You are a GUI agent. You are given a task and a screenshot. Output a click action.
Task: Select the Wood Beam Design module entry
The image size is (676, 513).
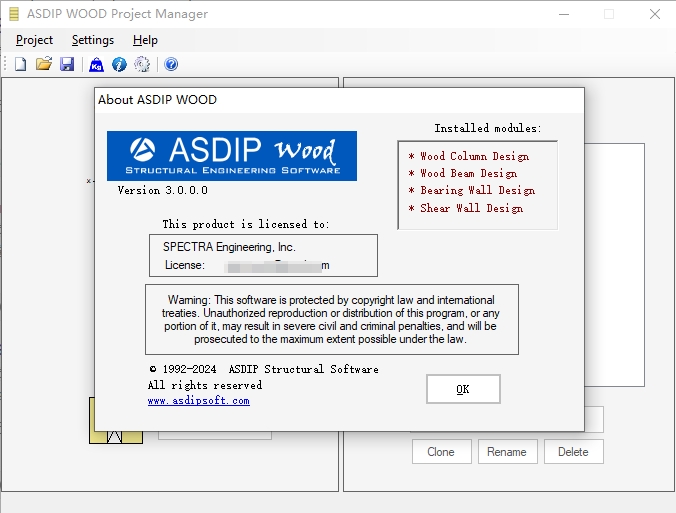pyautogui.click(x=463, y=173)
